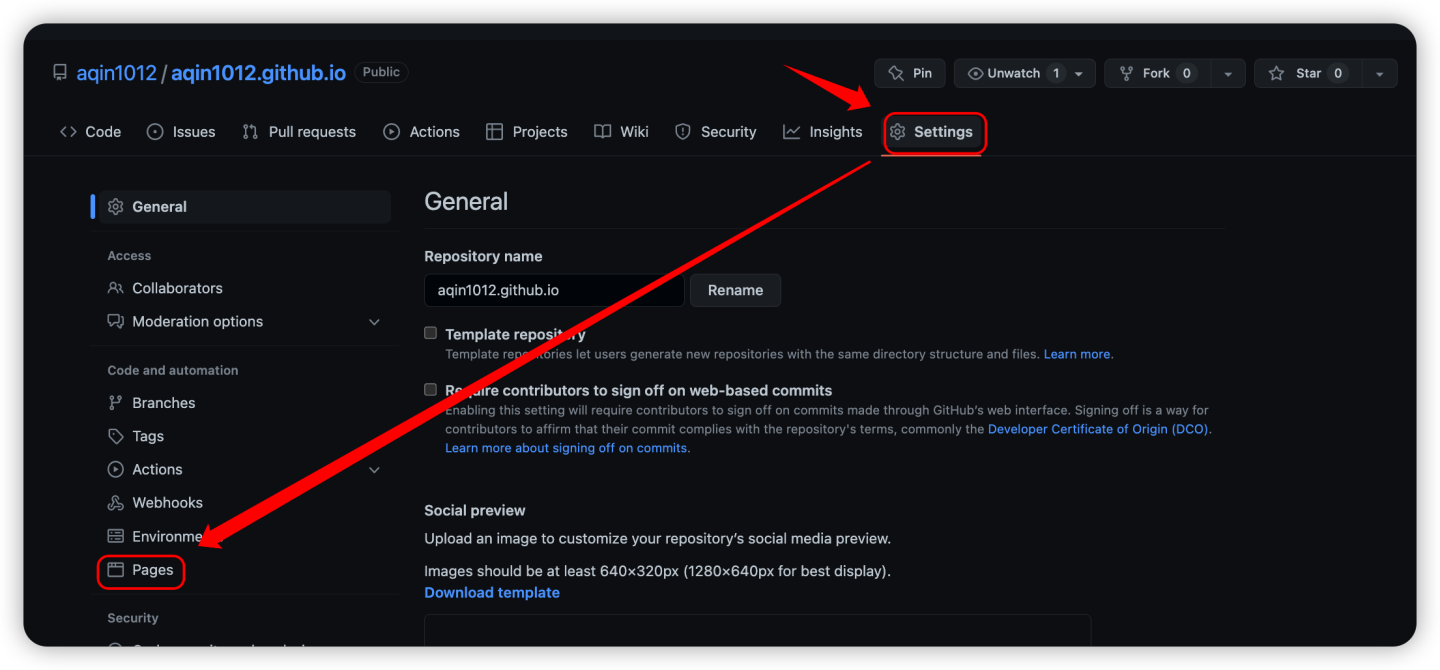1440x670 pixels.
Task: Click the General gear icon in sidebar
Action: pyautogui.click(x=116, y=207)
